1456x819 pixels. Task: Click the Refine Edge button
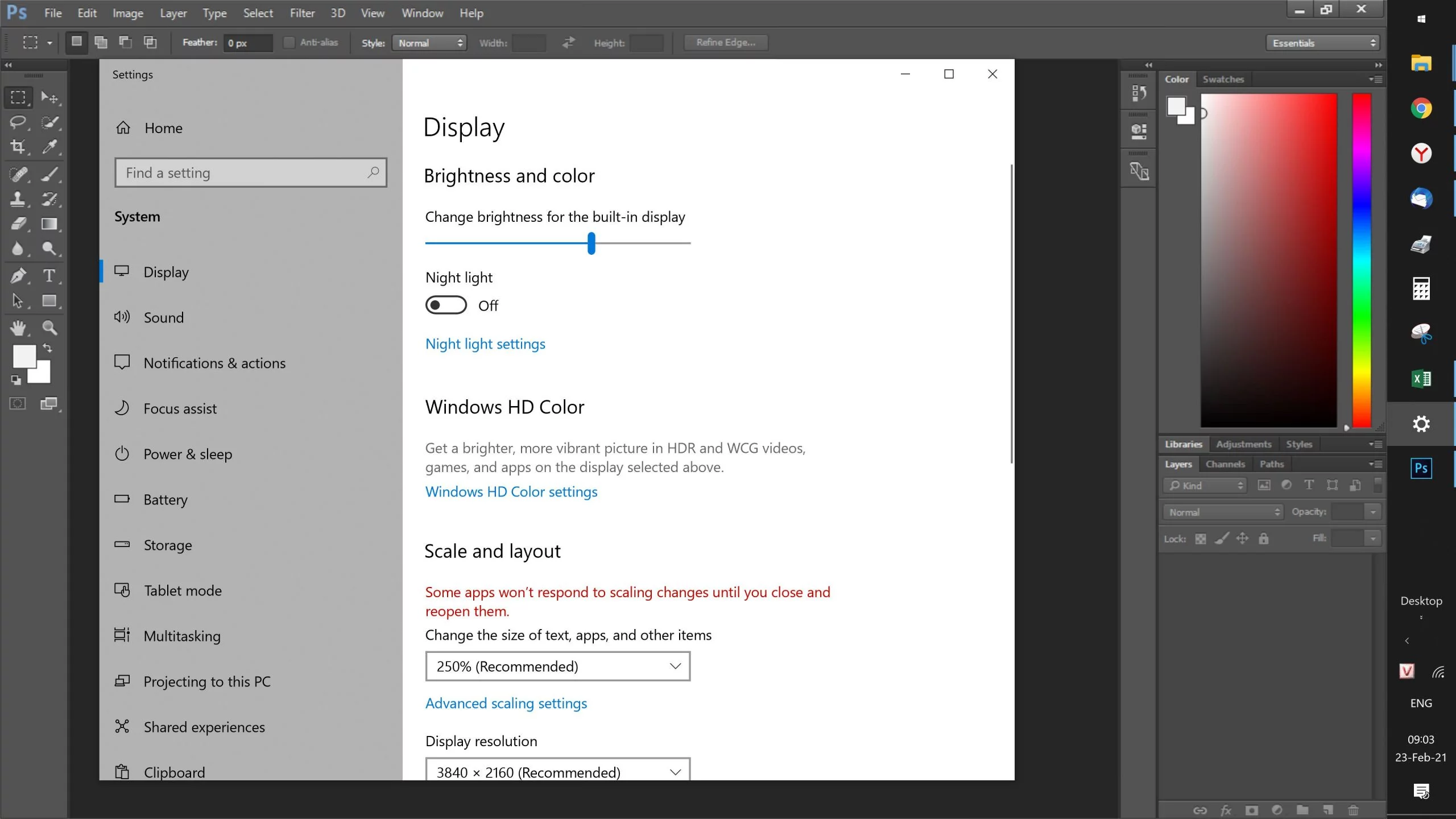(726, 43)
